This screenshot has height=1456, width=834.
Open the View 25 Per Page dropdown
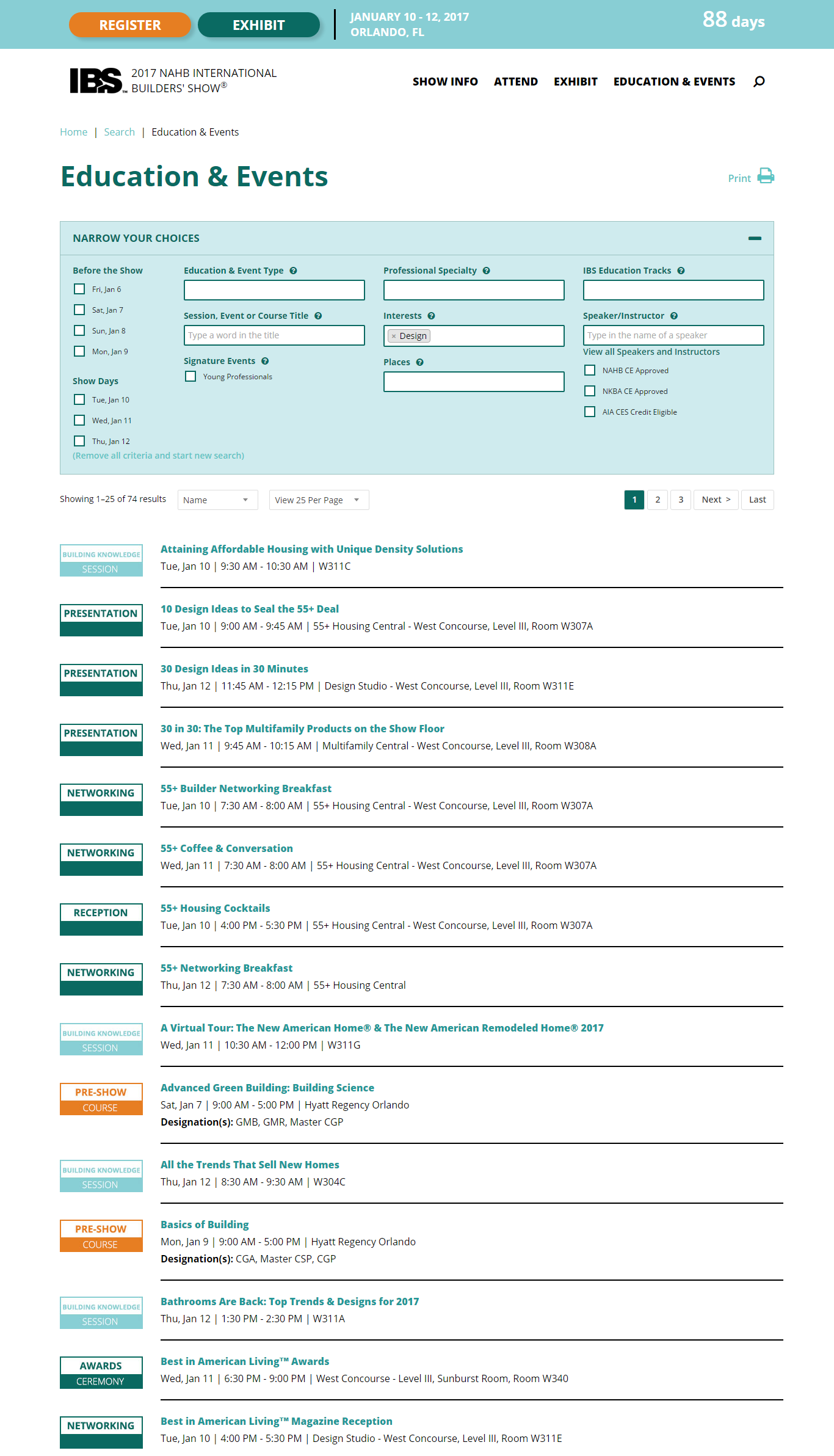pyautogui.click(x=319, y=500)
